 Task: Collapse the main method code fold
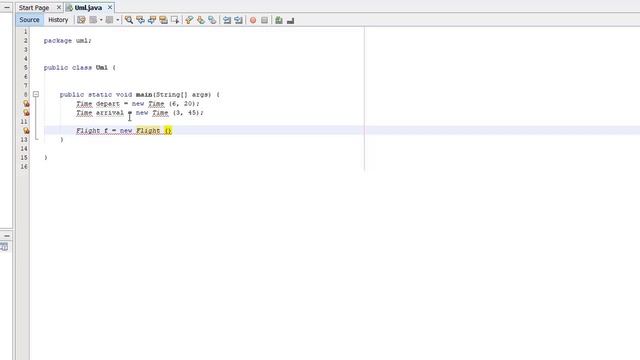coord(36,94)
